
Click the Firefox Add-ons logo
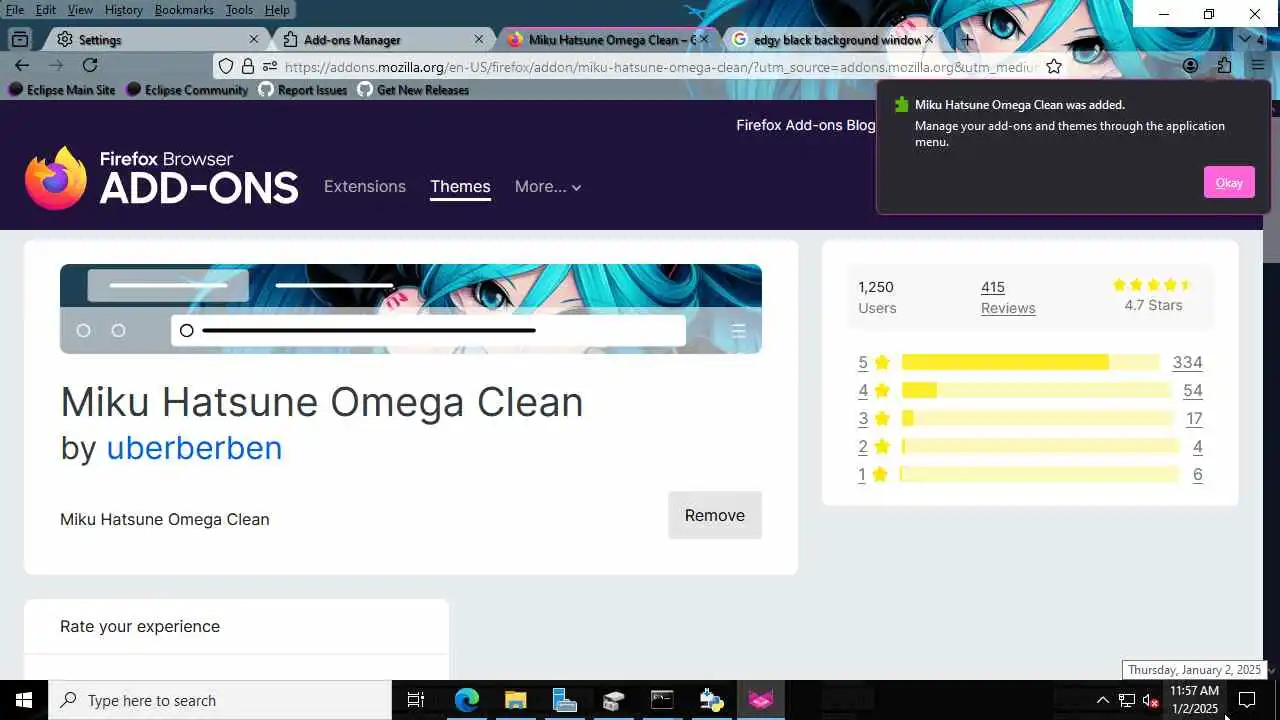click(162, 178)
